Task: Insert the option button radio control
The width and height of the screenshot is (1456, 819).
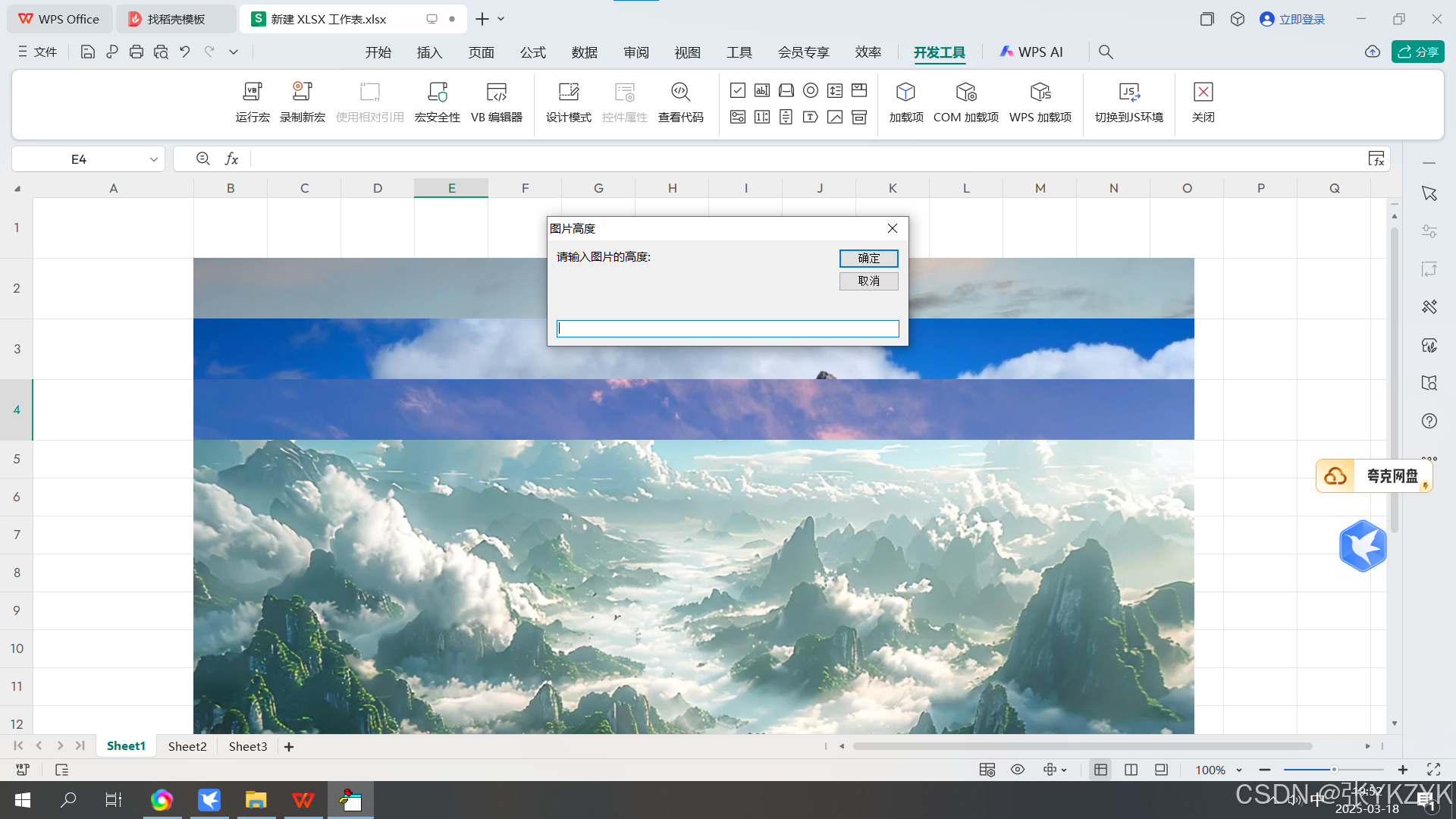Action: pos(811,91)
